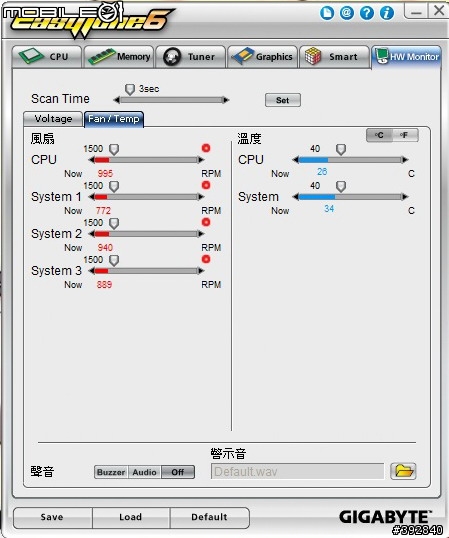Increase CPU temperature threshold right arrow
This screenshot has height=538, width=449.
[x=405, y=160]
